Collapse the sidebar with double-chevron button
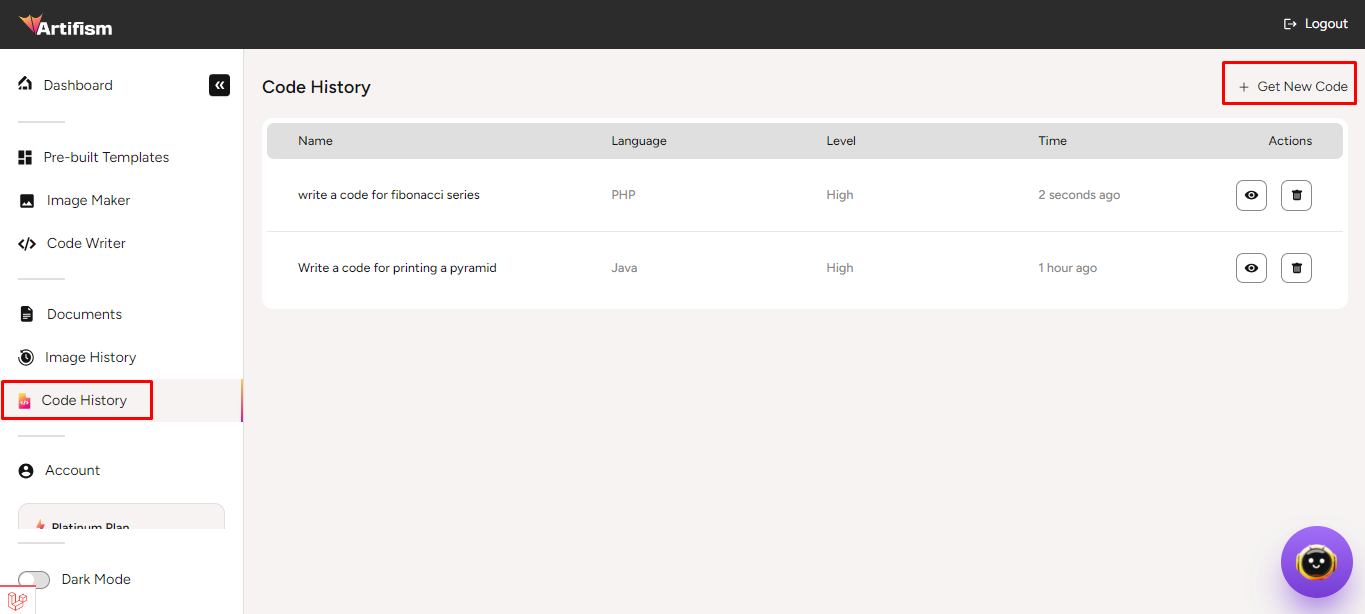Screen dimensions: 1365x614 coord(219,85)
